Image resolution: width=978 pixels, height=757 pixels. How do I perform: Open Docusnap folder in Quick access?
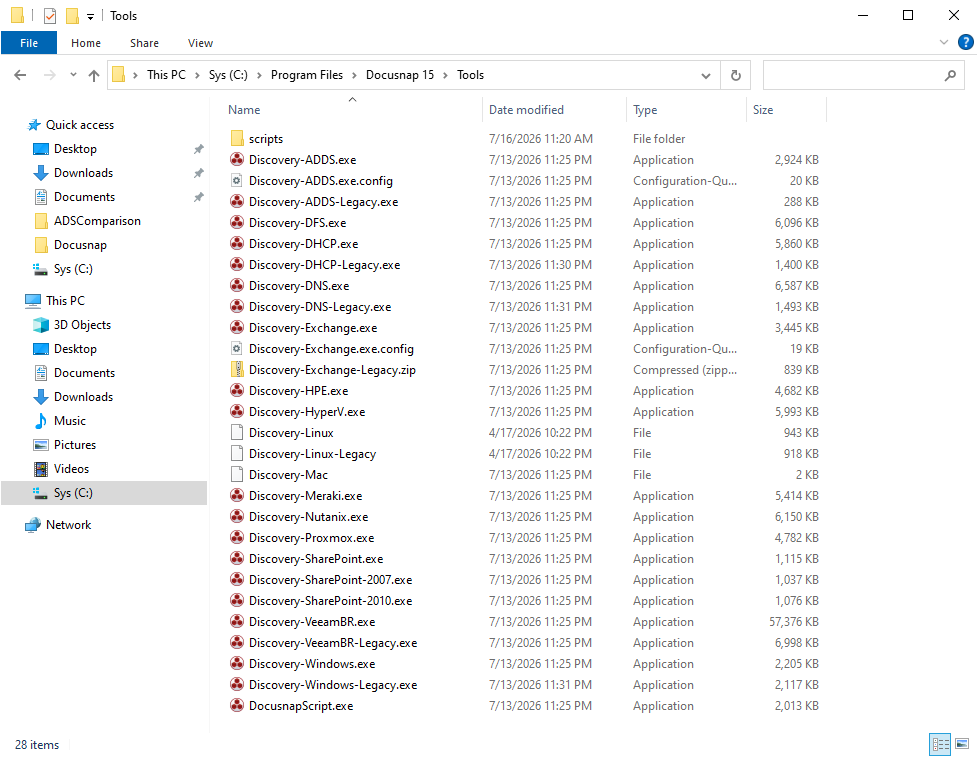80,245
